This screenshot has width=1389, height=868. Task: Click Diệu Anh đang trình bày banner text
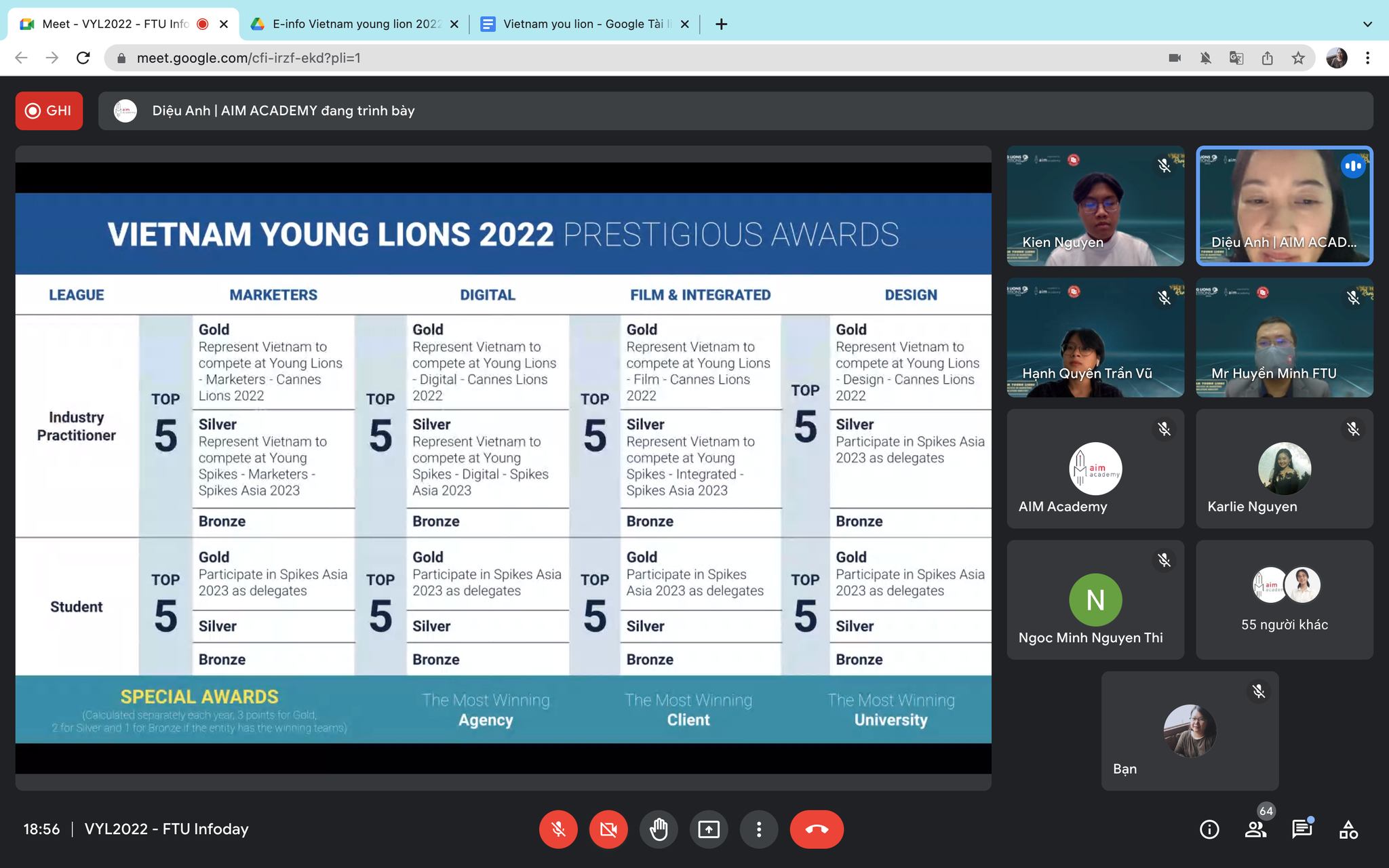283,111
